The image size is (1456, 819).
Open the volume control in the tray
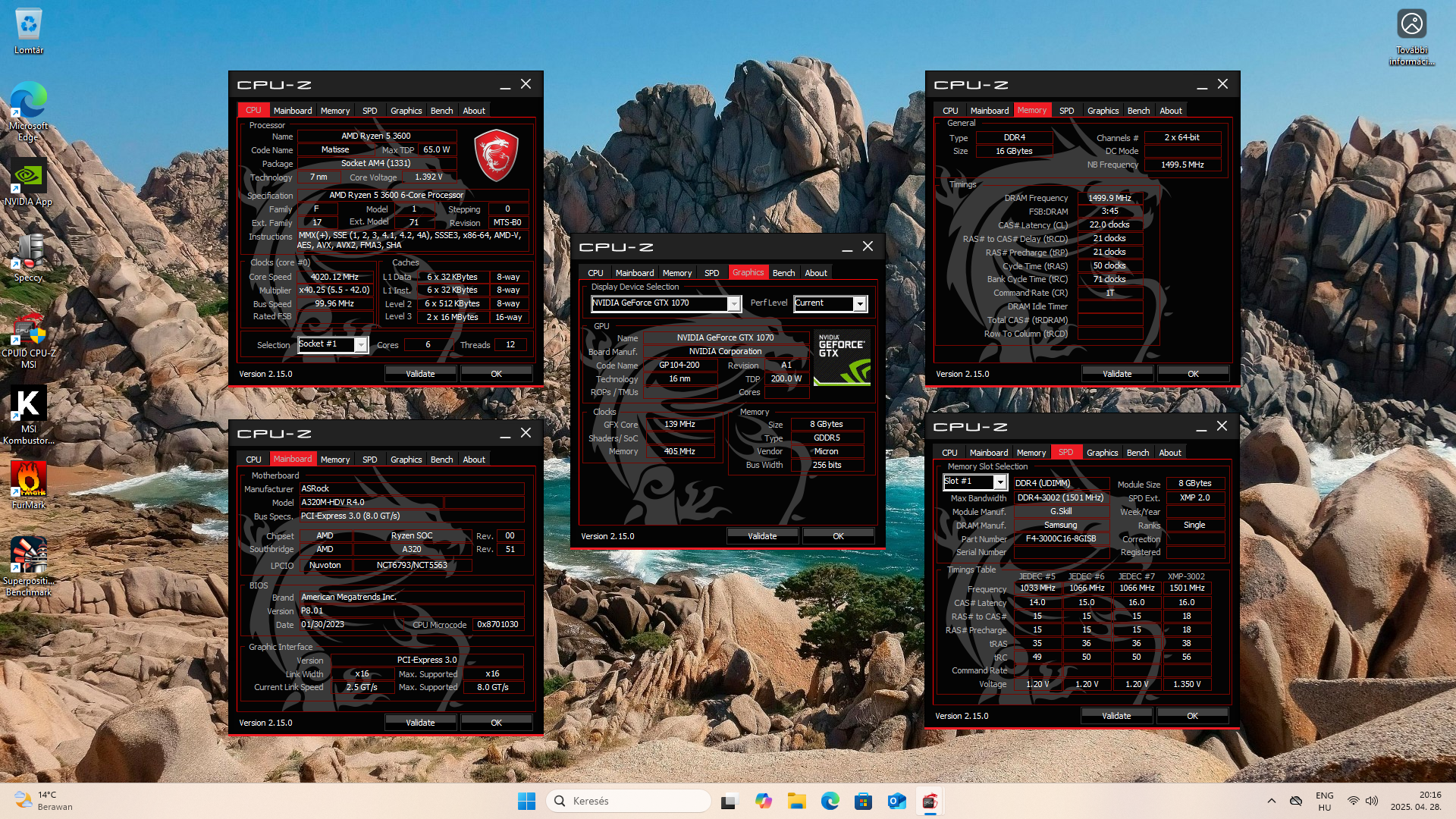coord(1372,801)
